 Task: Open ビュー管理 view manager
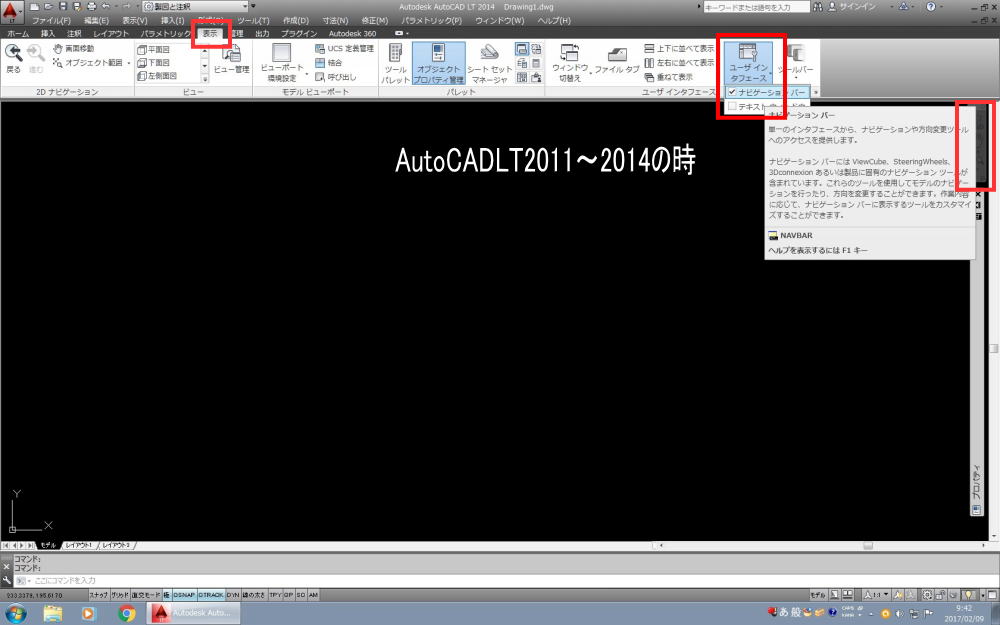click(232, 59)
